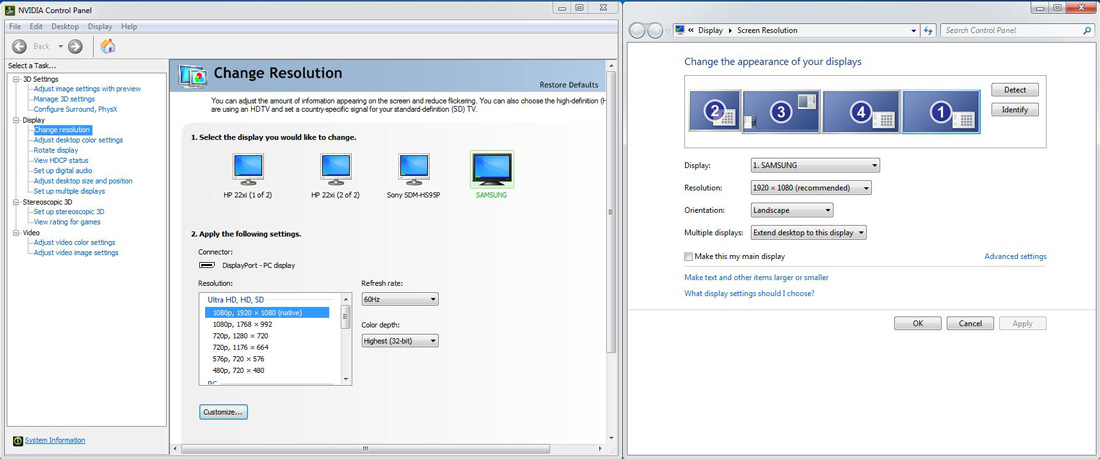Click the refresh icon beside address bar
This screenshot has width=1100, height=459.
(x=929, y=31)
